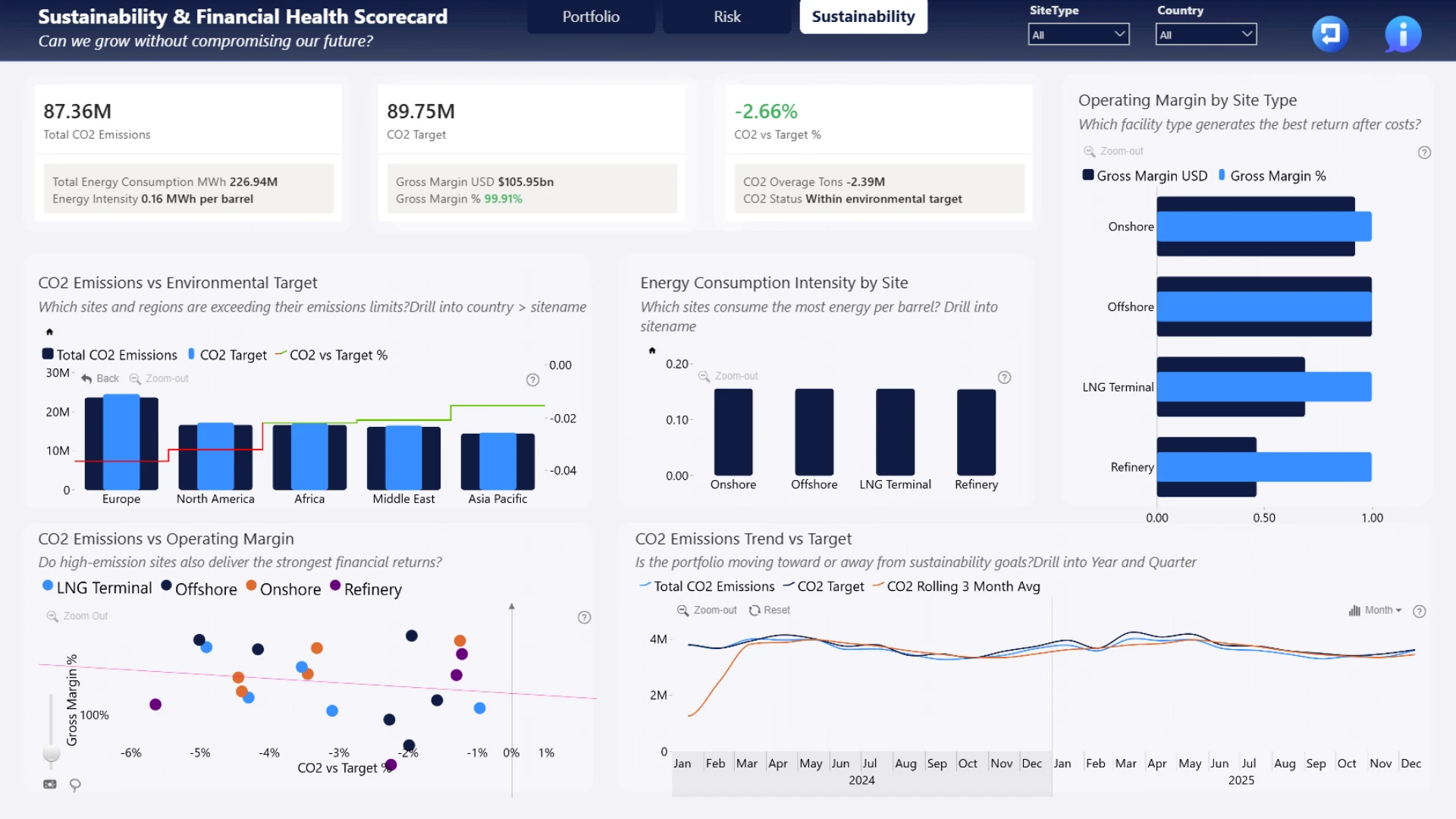Toggle Gross Margin % legend series
This screenshot has width=1456, height=819.
pyautogui.click(x=1272, y=175)
